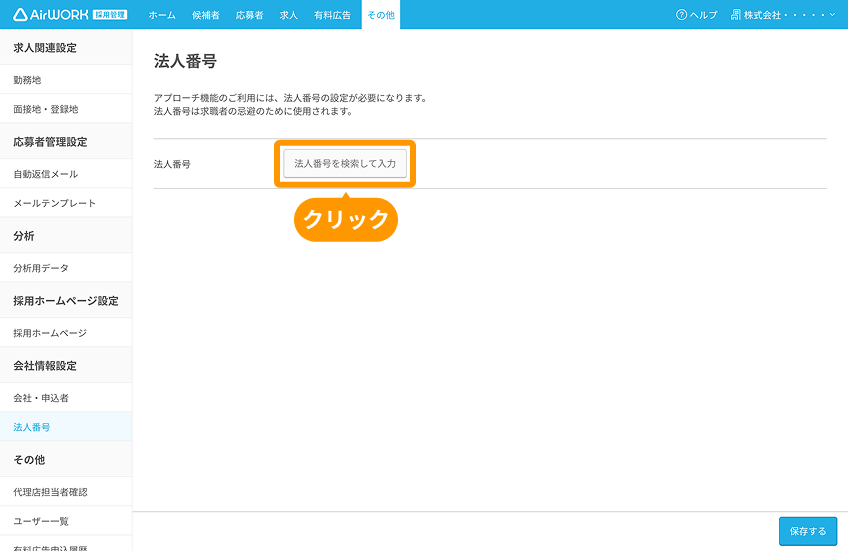Click the 法人番号は求職者の忌避 text line

253,111
